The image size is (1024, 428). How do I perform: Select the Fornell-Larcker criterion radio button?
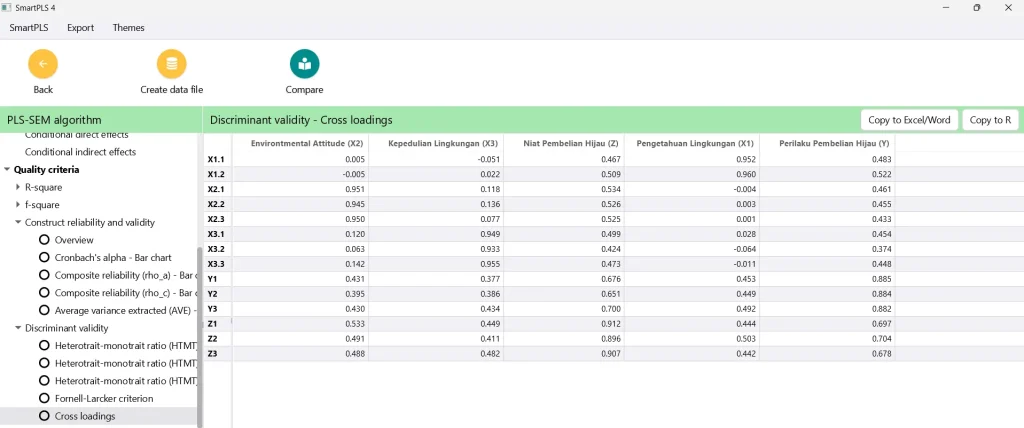[44, 398]
